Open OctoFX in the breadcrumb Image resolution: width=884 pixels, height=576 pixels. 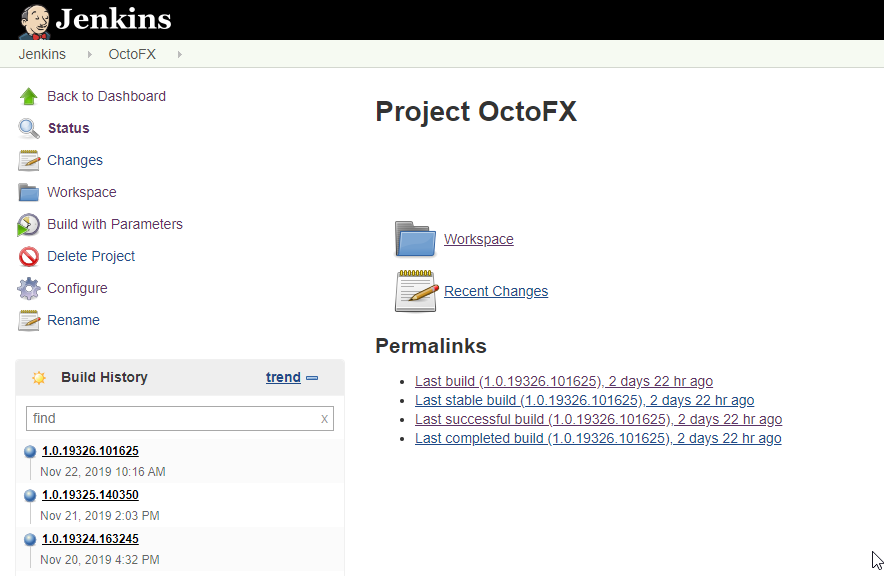[x=132, y=54]
